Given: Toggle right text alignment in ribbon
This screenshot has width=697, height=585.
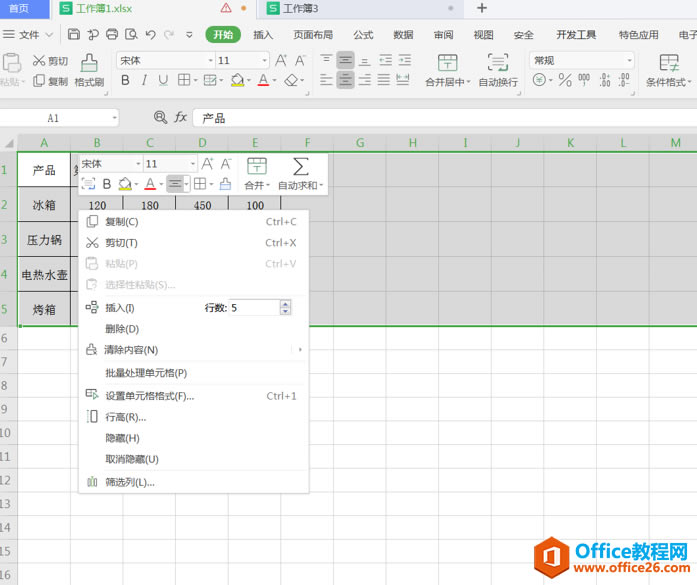Looking at the screenshot, I should coord(365,80).
